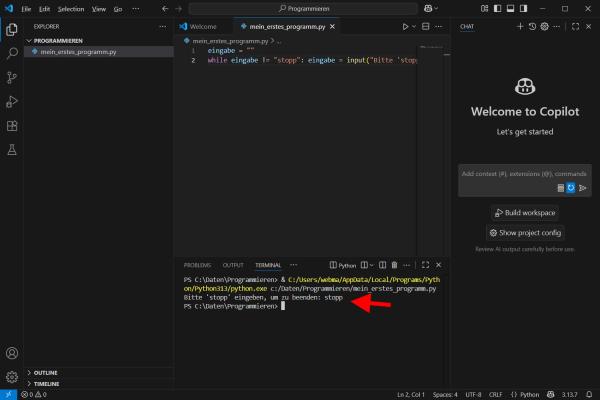Open the Extensions view
The height and width of the screenshot is (400, 600).
(12, 126)
